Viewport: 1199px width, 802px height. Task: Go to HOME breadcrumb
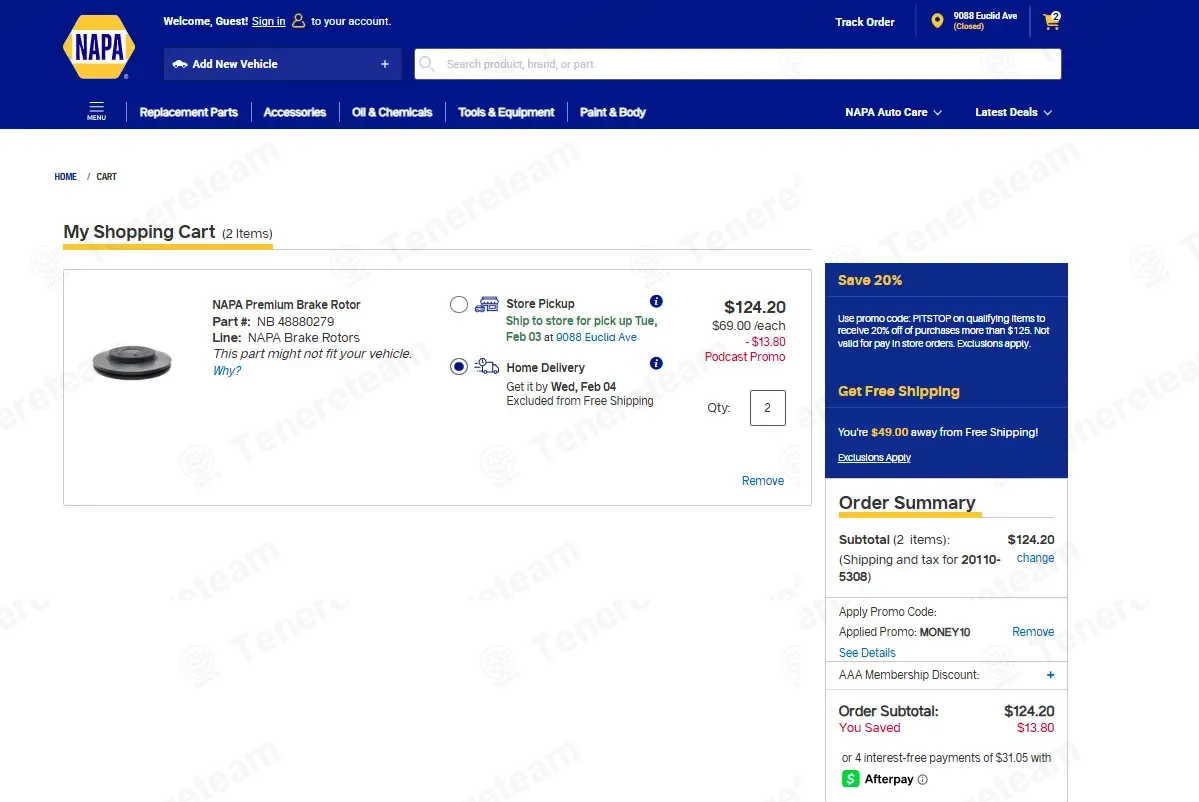point(66,177)
